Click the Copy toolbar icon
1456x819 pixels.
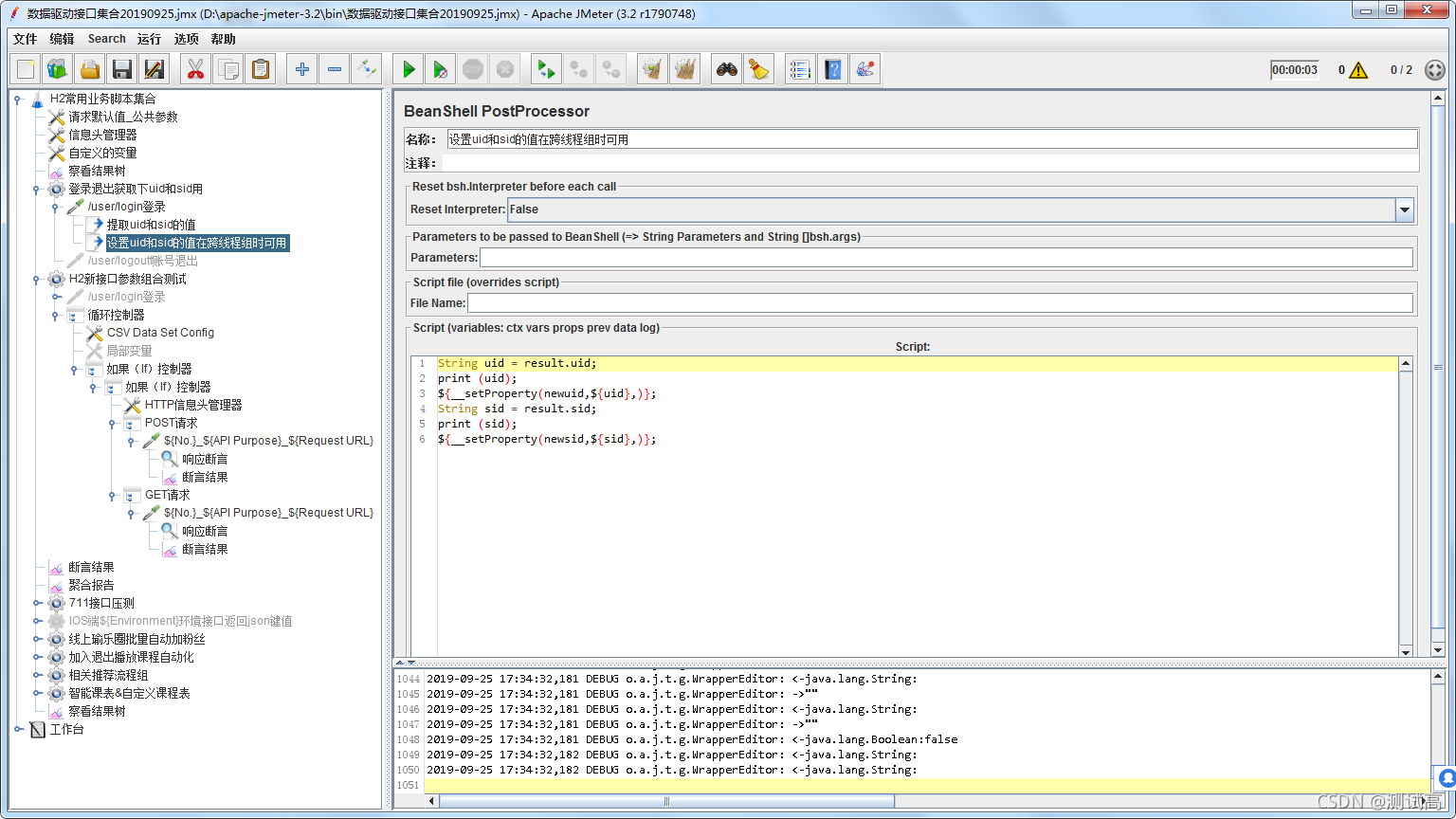(x=227, y=69)
